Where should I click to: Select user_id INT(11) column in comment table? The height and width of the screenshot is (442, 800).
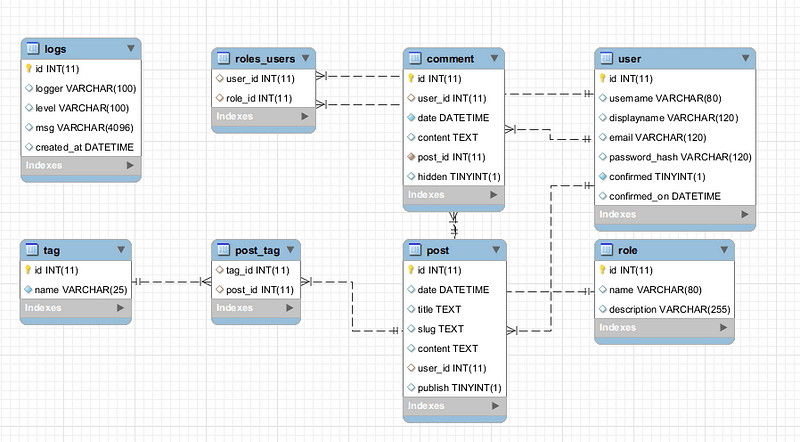pos(454,98)
